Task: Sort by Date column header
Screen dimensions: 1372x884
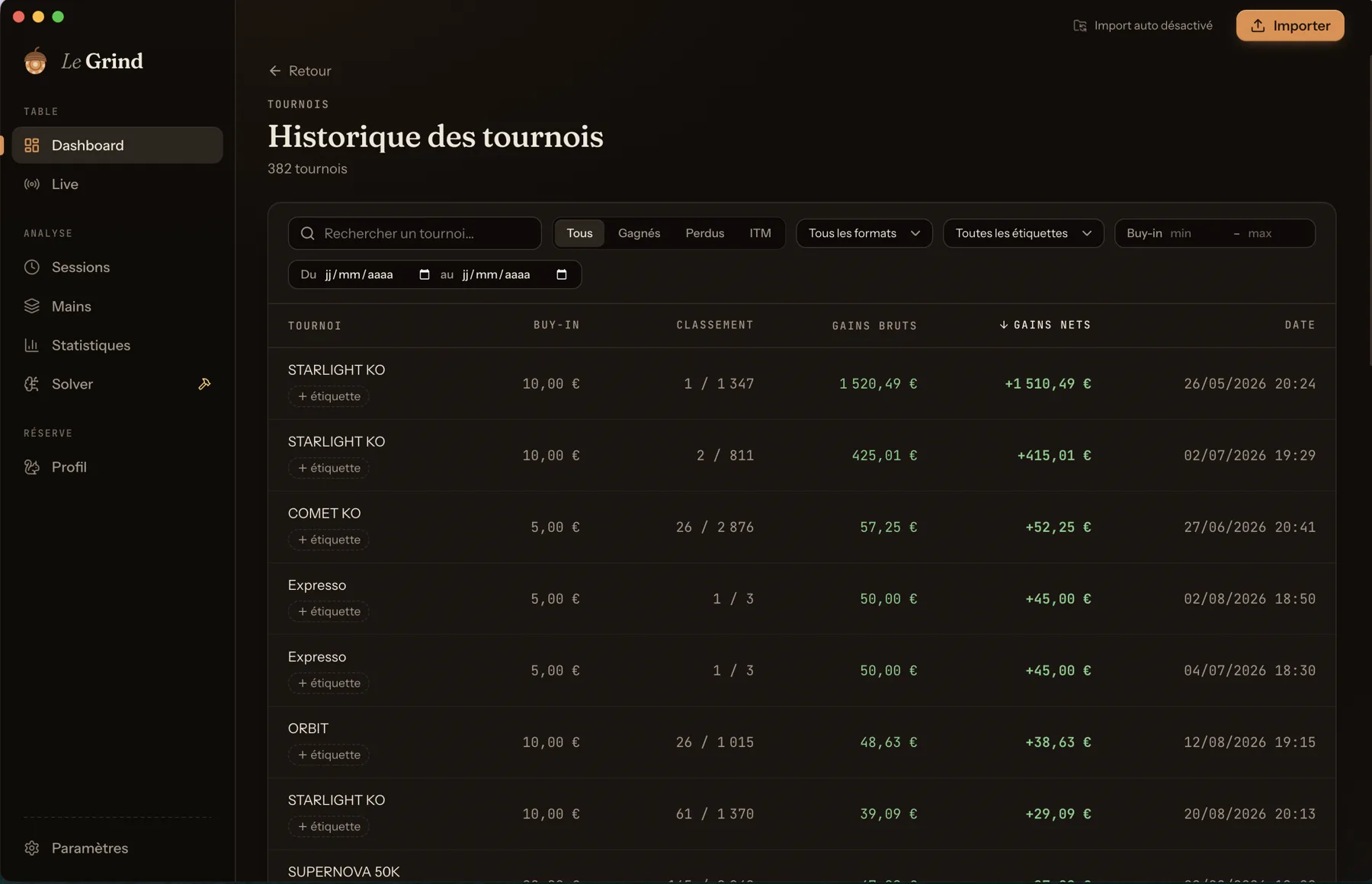Action: tap(1300, 325)
